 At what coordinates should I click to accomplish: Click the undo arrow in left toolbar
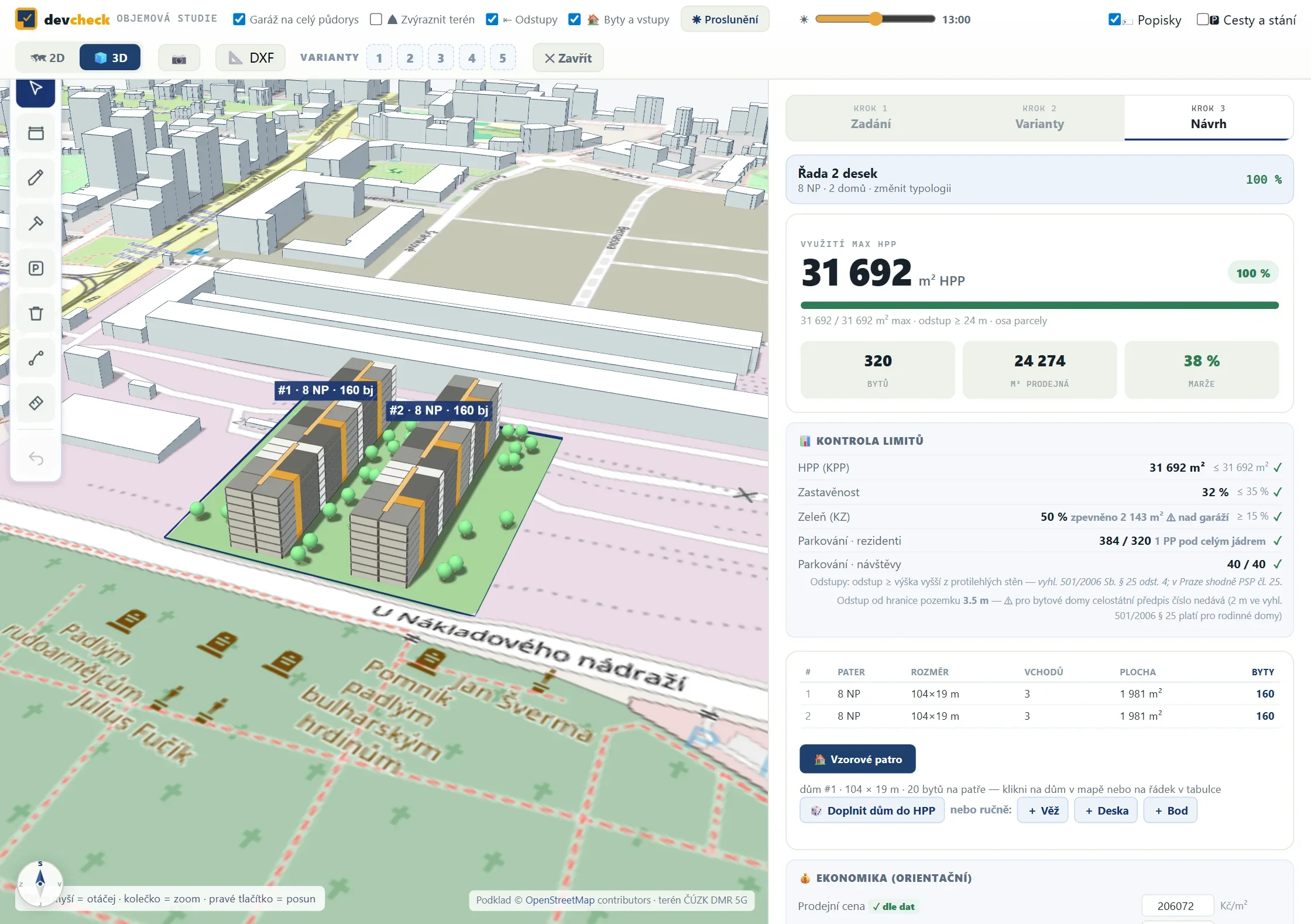click(x=36, y=458)
